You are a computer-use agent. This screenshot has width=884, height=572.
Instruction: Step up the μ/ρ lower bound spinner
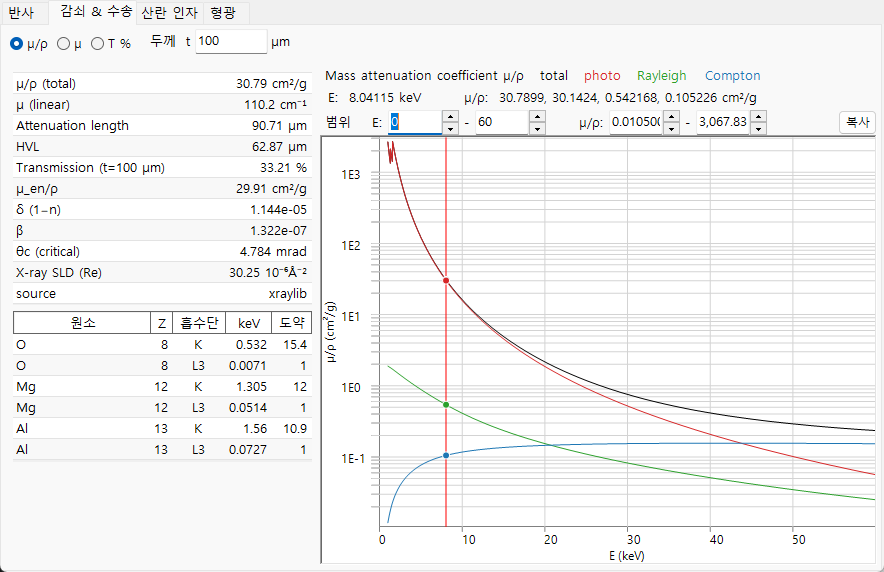point(671,117)
